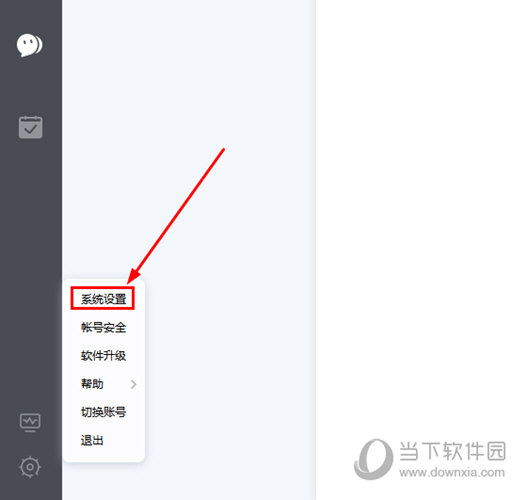Click the monitor activity icon in sidebar
Image resolution: width=528 pixels, height=500 pixels.
pyautogui.click(x=30, y=422)
